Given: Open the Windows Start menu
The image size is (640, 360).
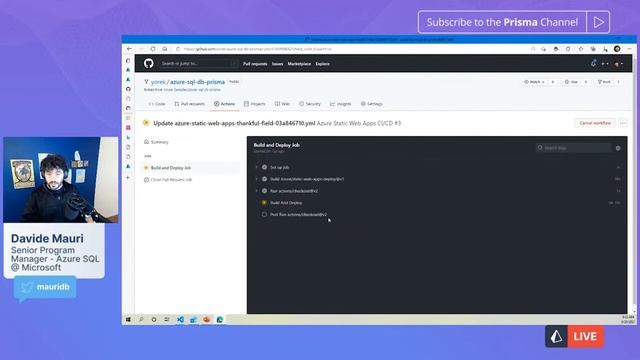Looking at the screenshot, I should pos(128,319).
